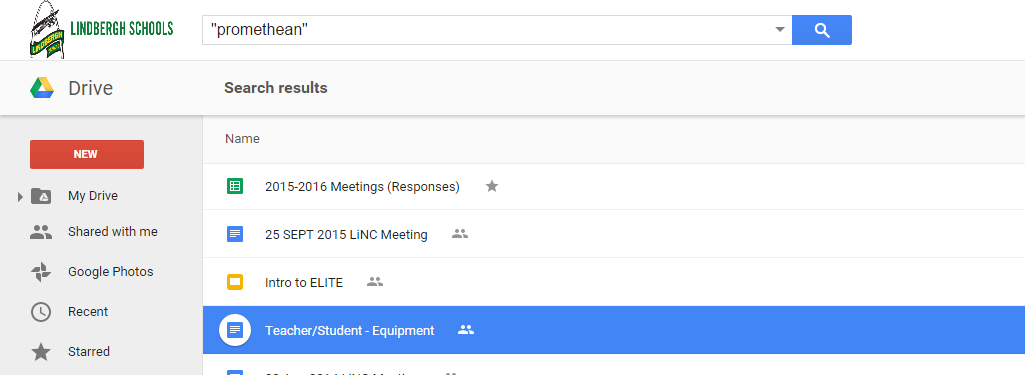The height and width of the screenshot is (375, 1025).
Task: Click the Lindbergh Schools logo
Action: [x=101, y=29]
